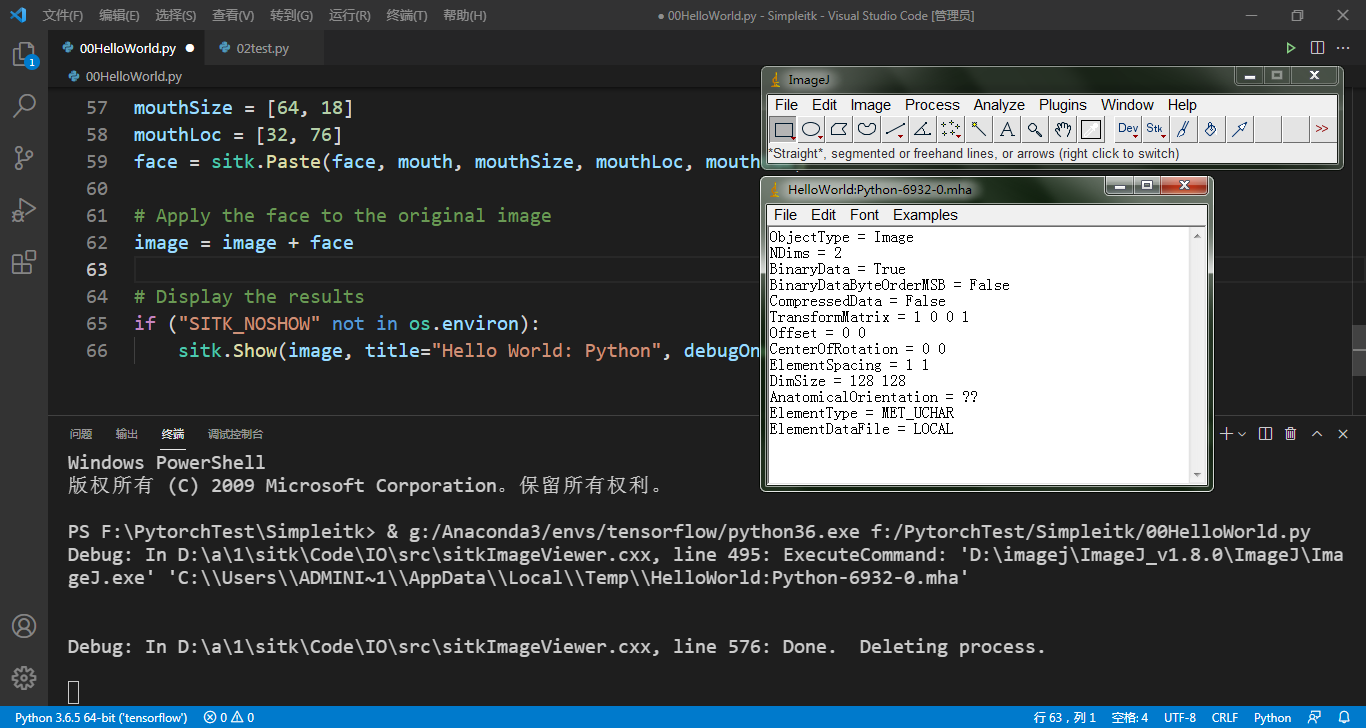Select the magnifying glass zoom tool
Viewport: 1366px width, 728px height.
pyautogui.click(x=1036, y=129)
